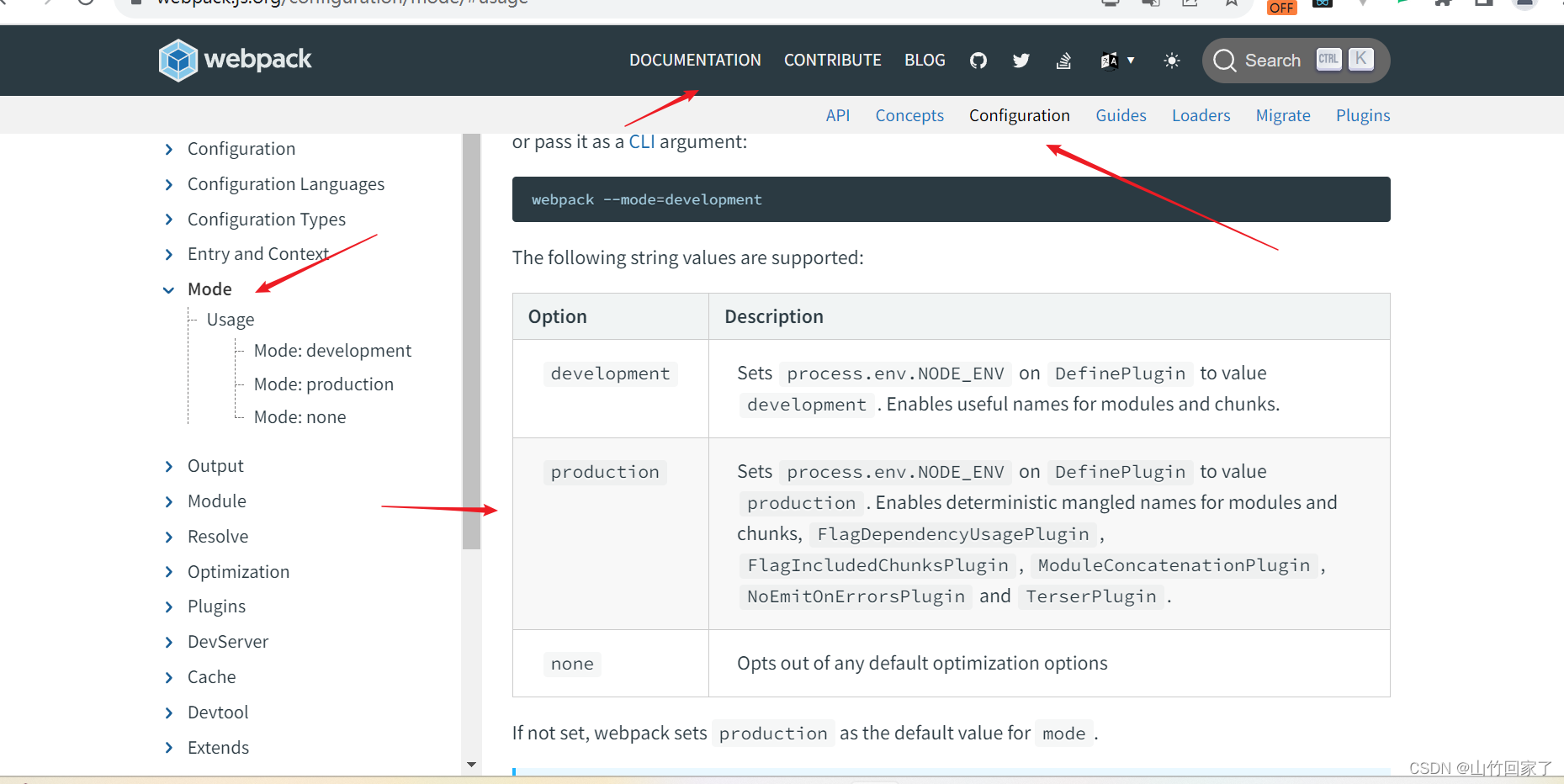Image resolution: width=1564 pixels, height=784 pixels.
Task: Open DOCUMENTATION in top navigation
Action: (695, 61)
